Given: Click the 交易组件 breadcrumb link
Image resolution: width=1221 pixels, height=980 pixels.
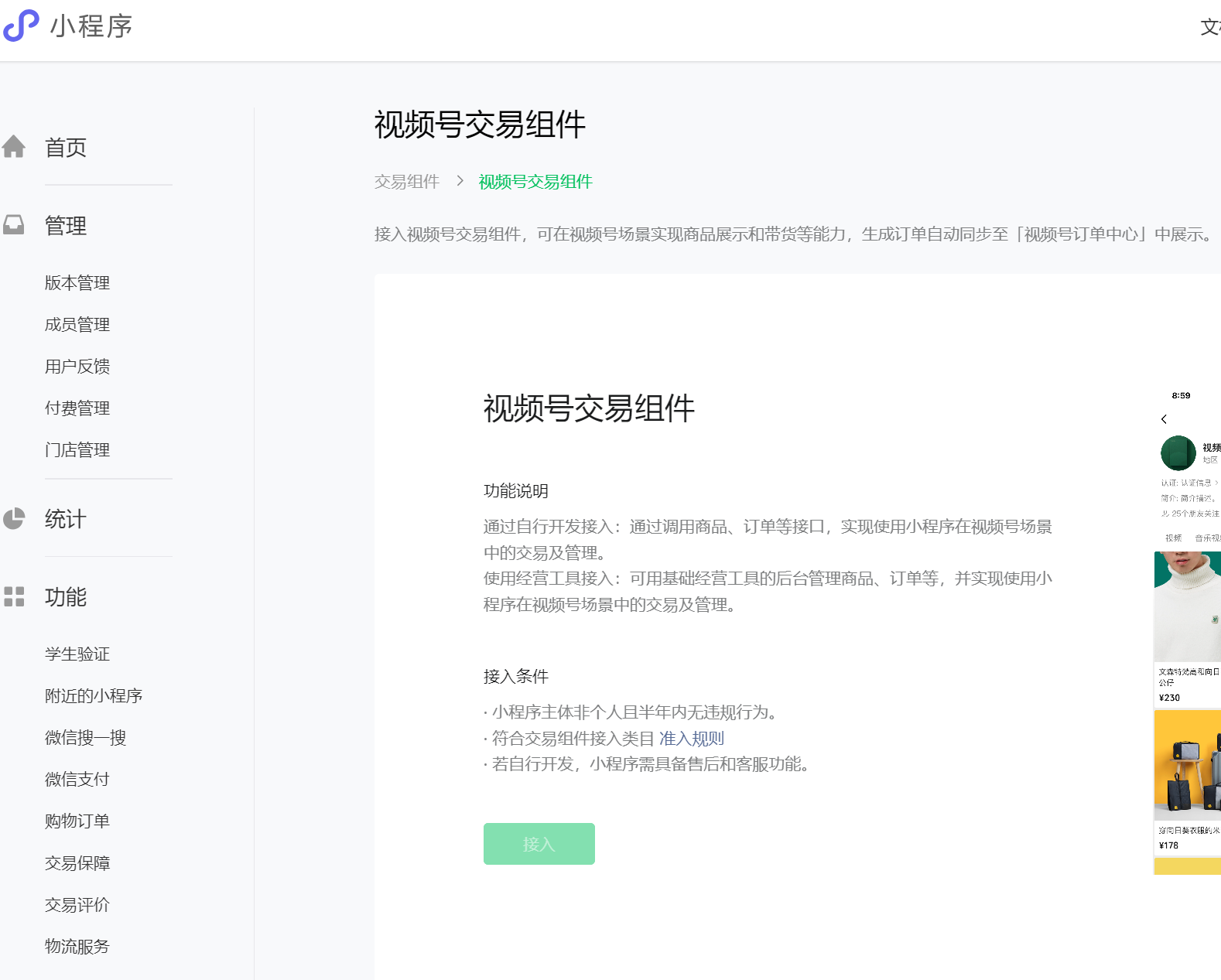Looking at the screenshot, I should 407,182.
